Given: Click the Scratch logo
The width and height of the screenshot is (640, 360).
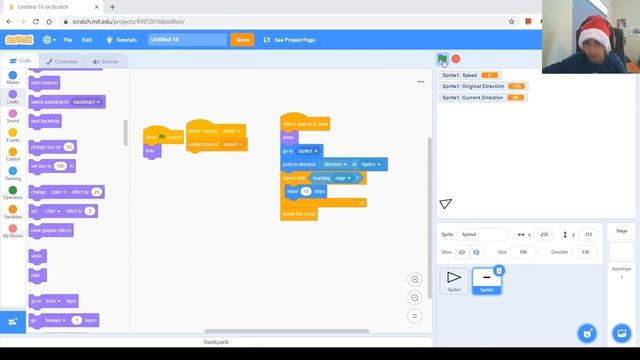Looking at the screenshot, I should pyautogui.click(x=19, y=40).
